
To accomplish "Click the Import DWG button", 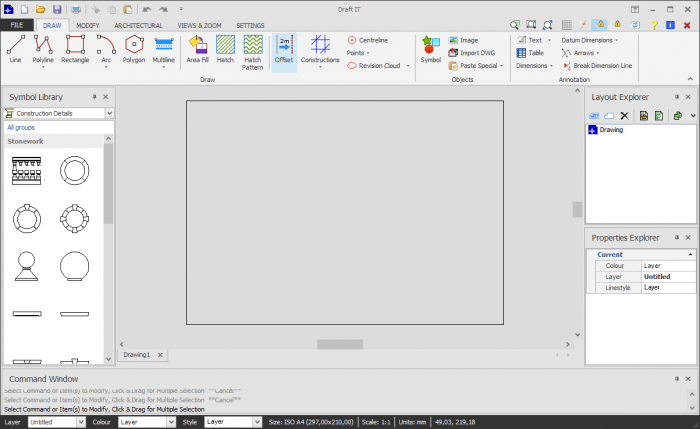I will (473, 52).
